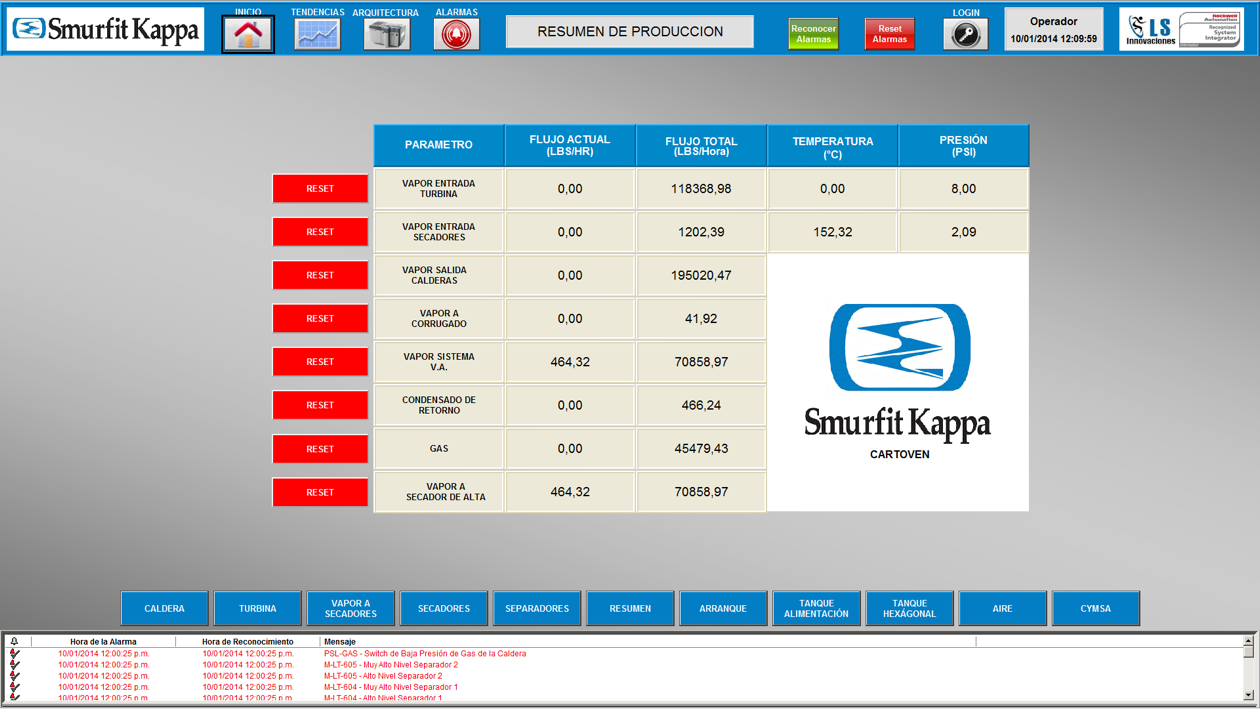Select the alarm icon for PSL-GAS row

point(14,654)
